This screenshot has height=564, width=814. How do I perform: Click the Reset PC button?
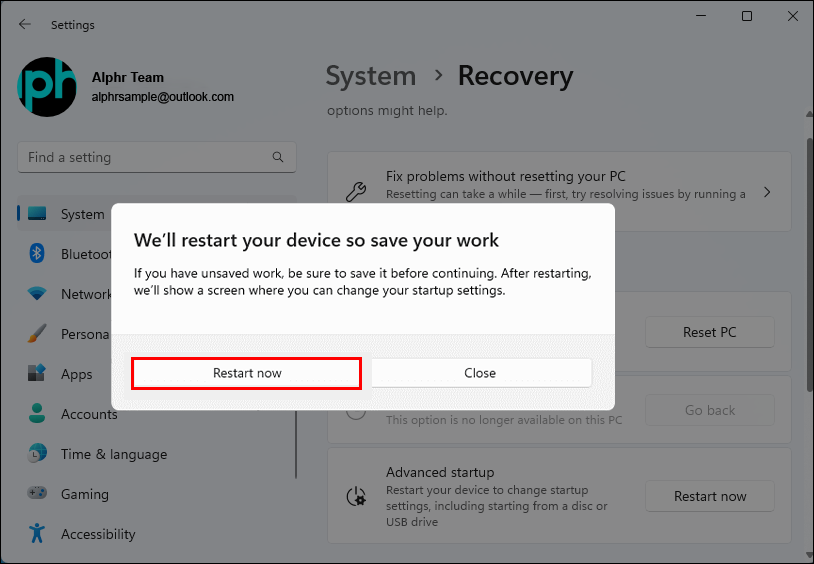710,332
